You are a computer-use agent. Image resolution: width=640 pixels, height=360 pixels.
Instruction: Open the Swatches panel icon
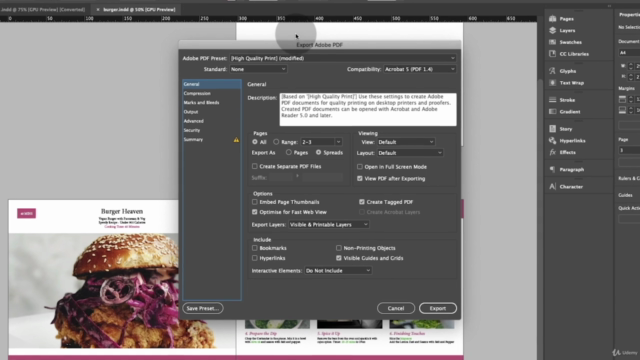click(x=553, y=42)
